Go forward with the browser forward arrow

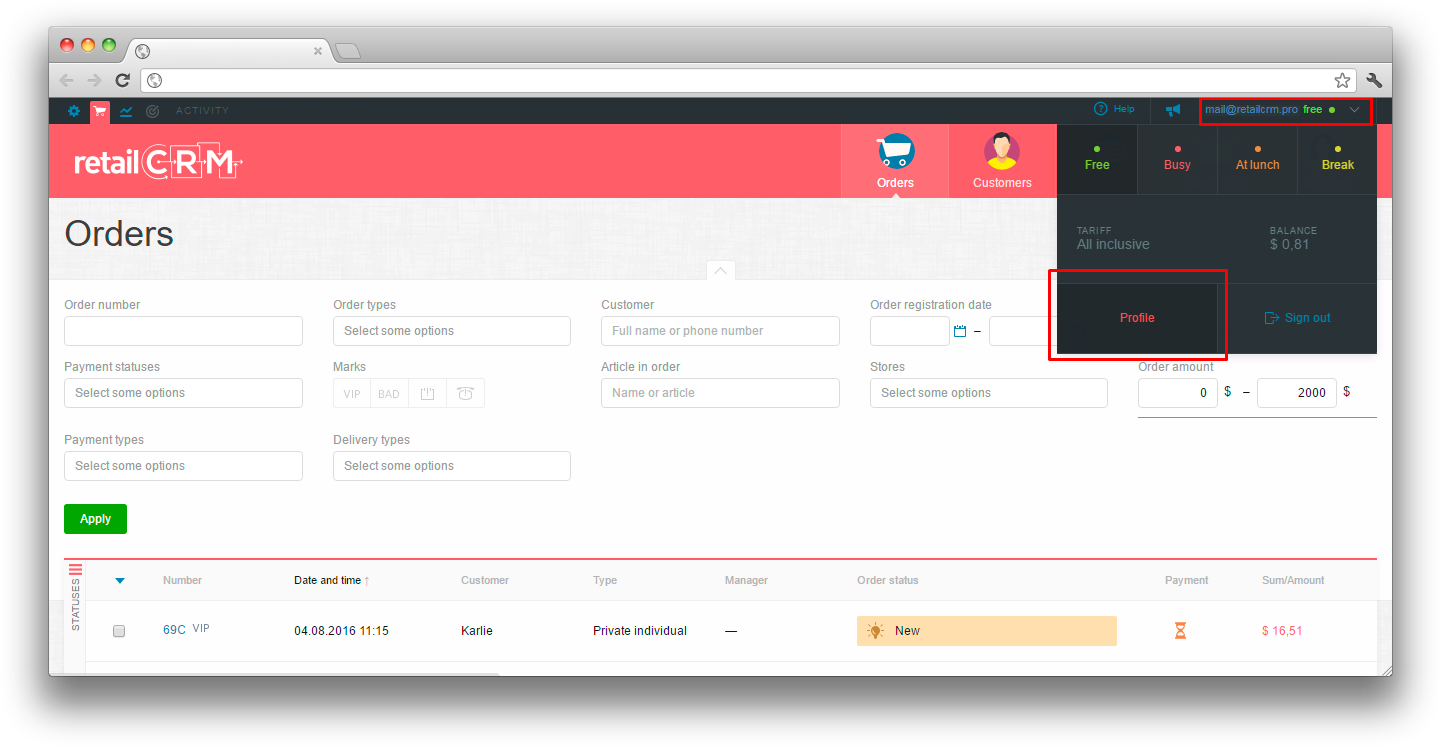[94, 80]
